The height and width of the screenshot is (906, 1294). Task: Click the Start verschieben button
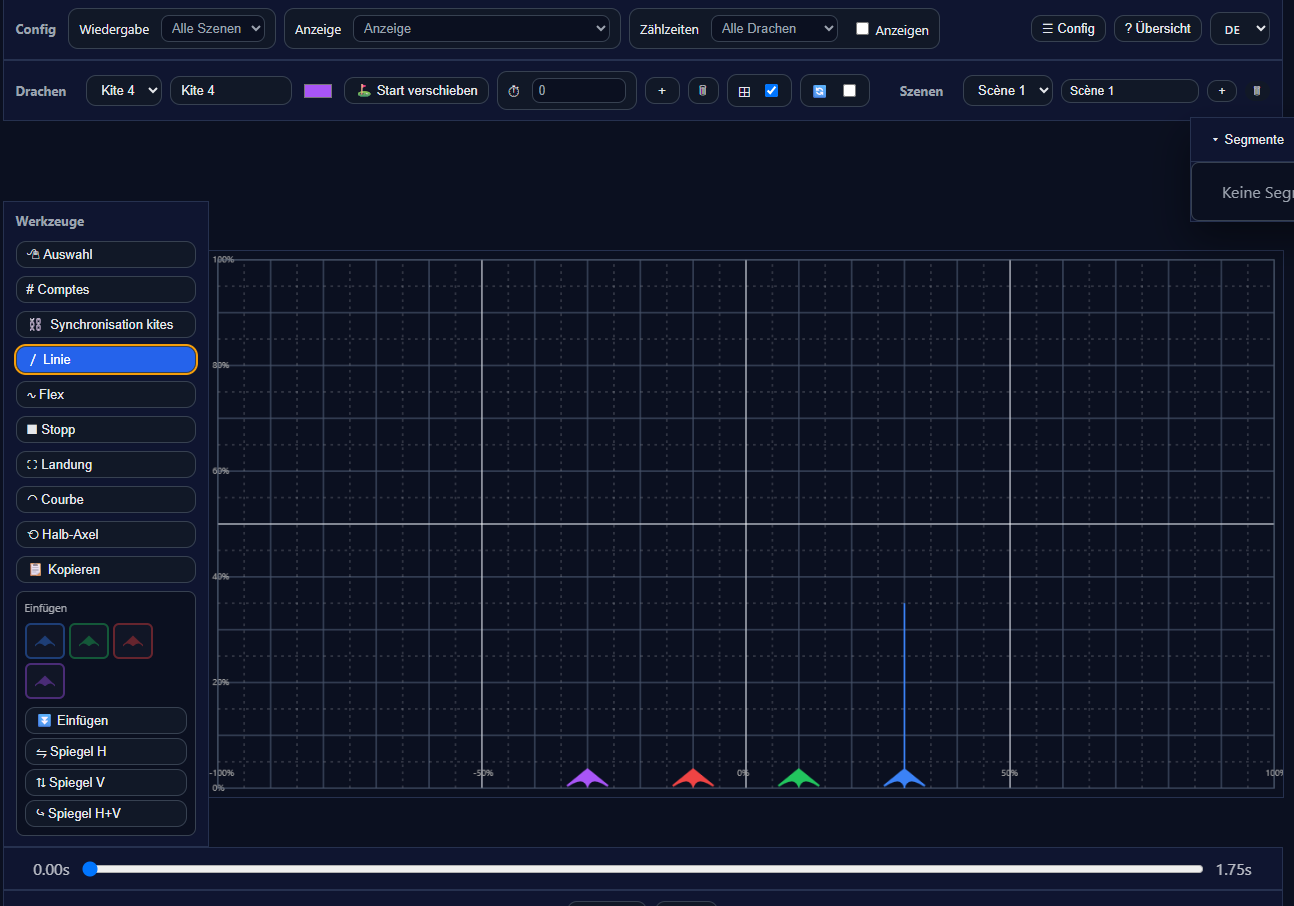pyautogui.click(x=417, y=91)
